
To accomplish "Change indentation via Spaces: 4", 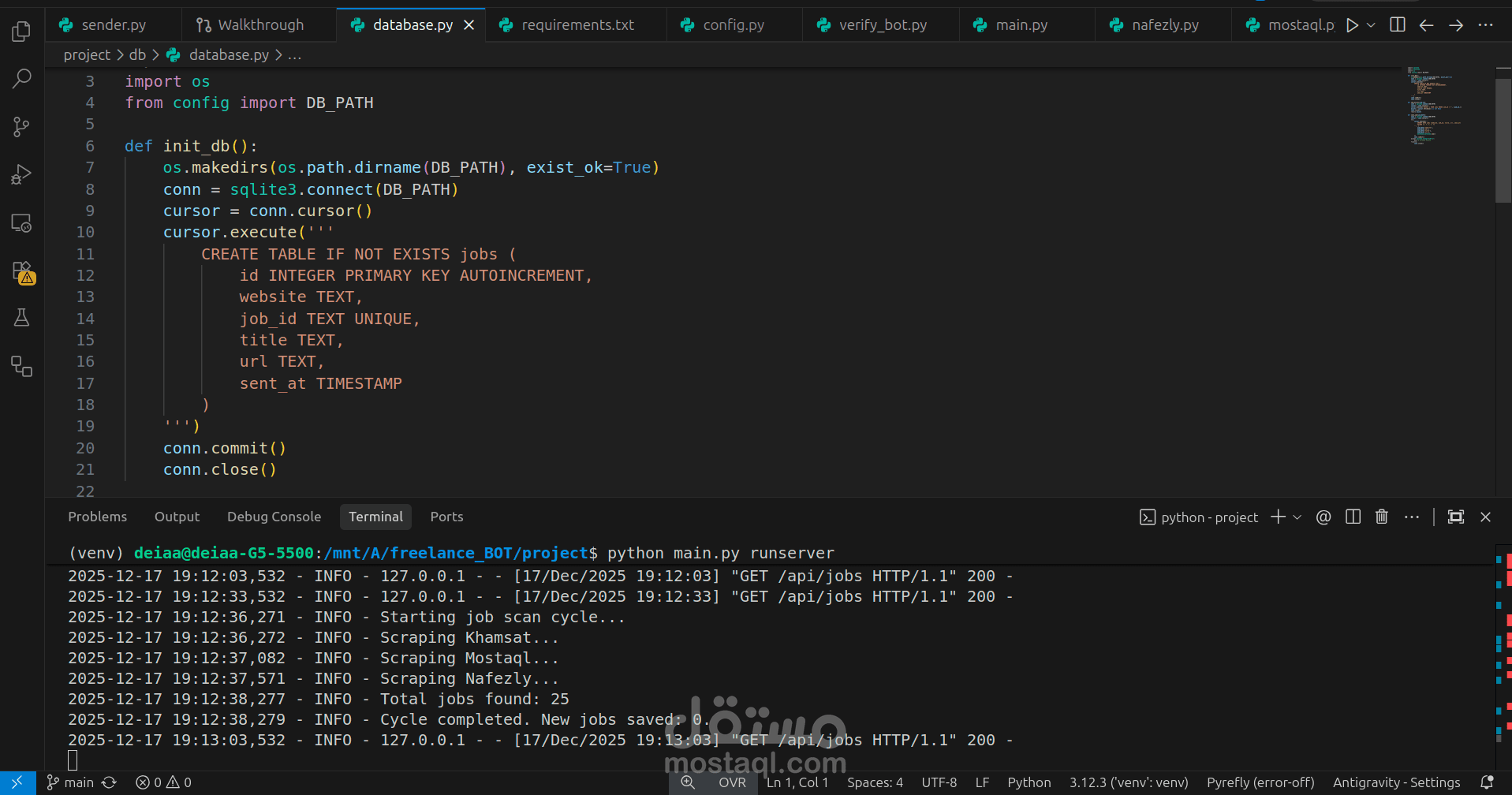I will (875, 782).
